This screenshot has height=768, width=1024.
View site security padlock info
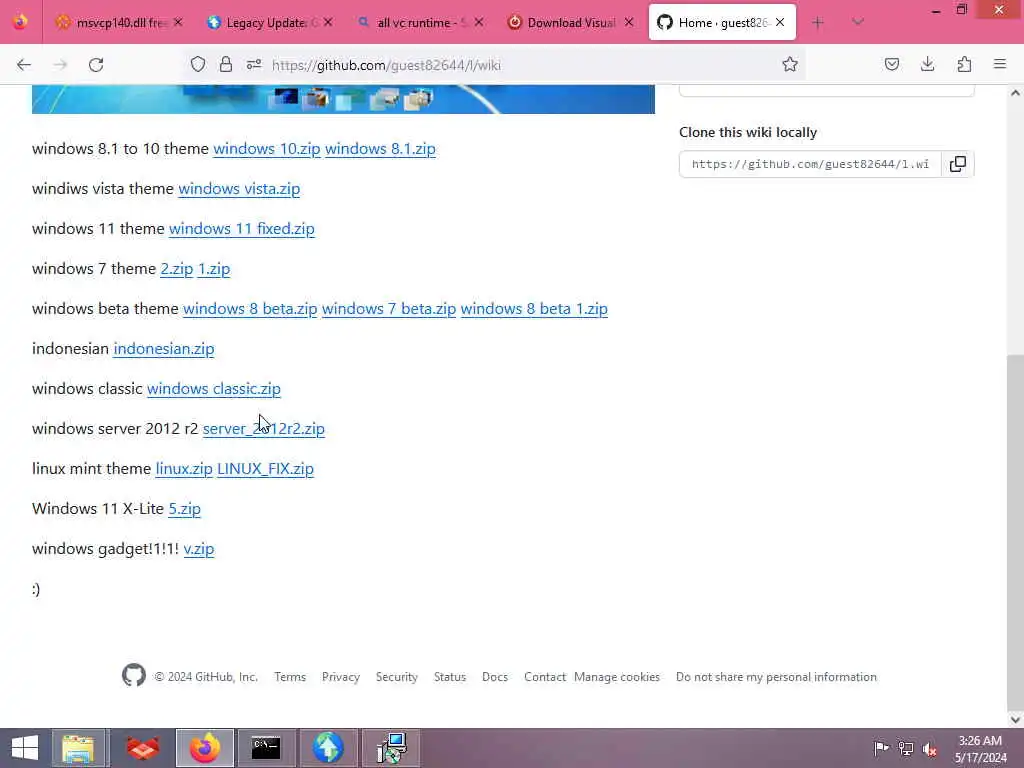tap(226, 64)
